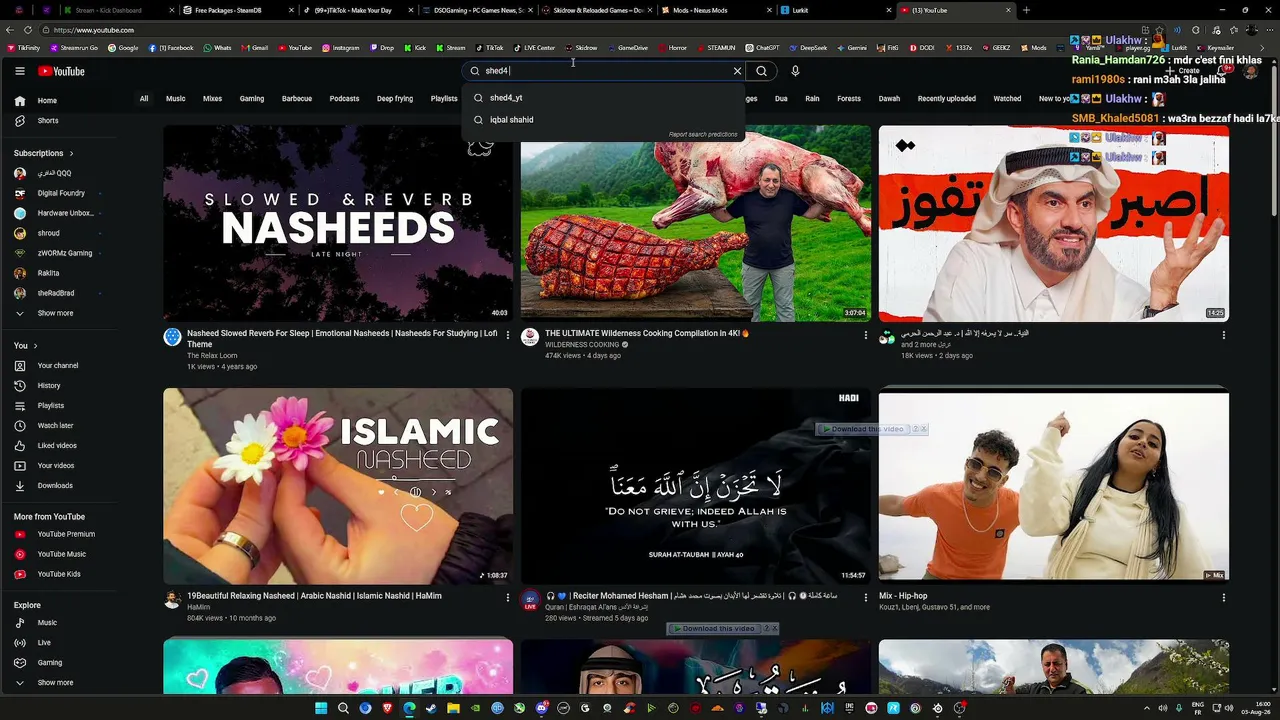Select the Watched filter chip

click(x=1007, y=99)
